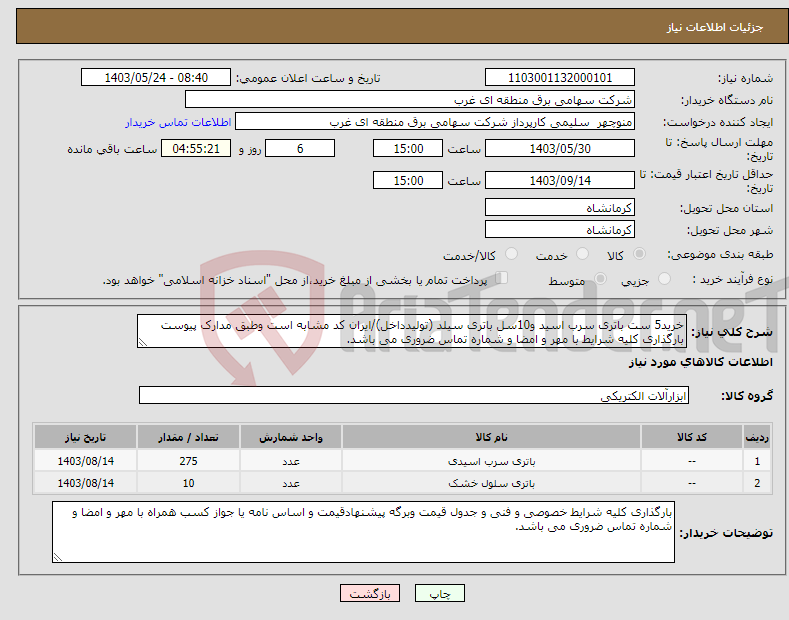The width and height of the screenshot is (789, 620).
Task: Click the price validity time 15:00 field
Action: click(x=408, y=181)
